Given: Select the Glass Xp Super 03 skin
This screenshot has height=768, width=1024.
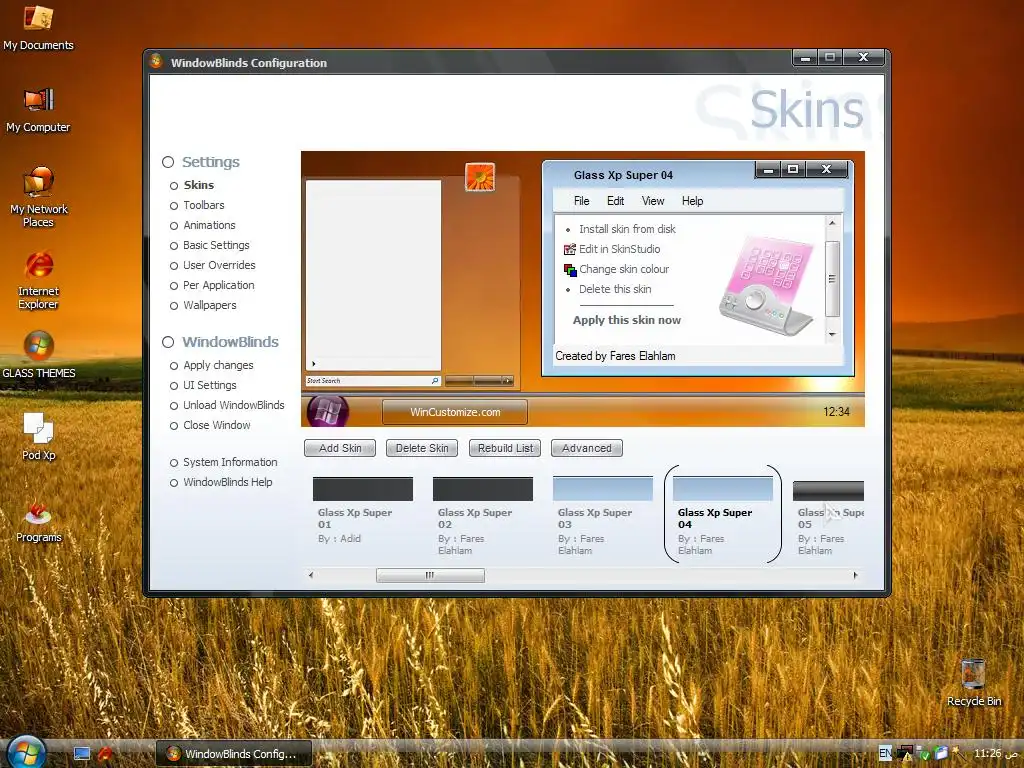Looking at the screenshot, I should (602, 516).
